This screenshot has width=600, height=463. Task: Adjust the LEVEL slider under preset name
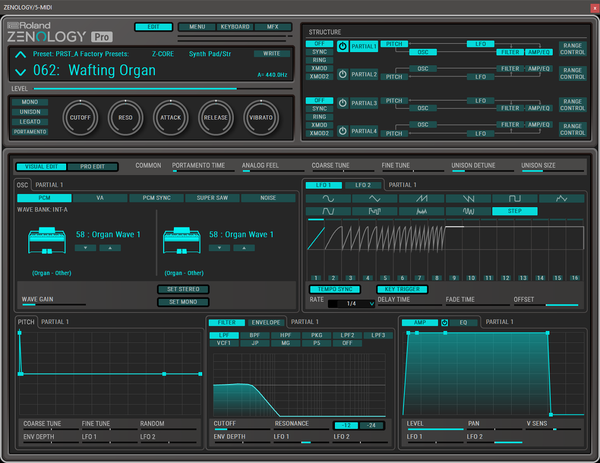pyautogui.click(x=163, y=89)
